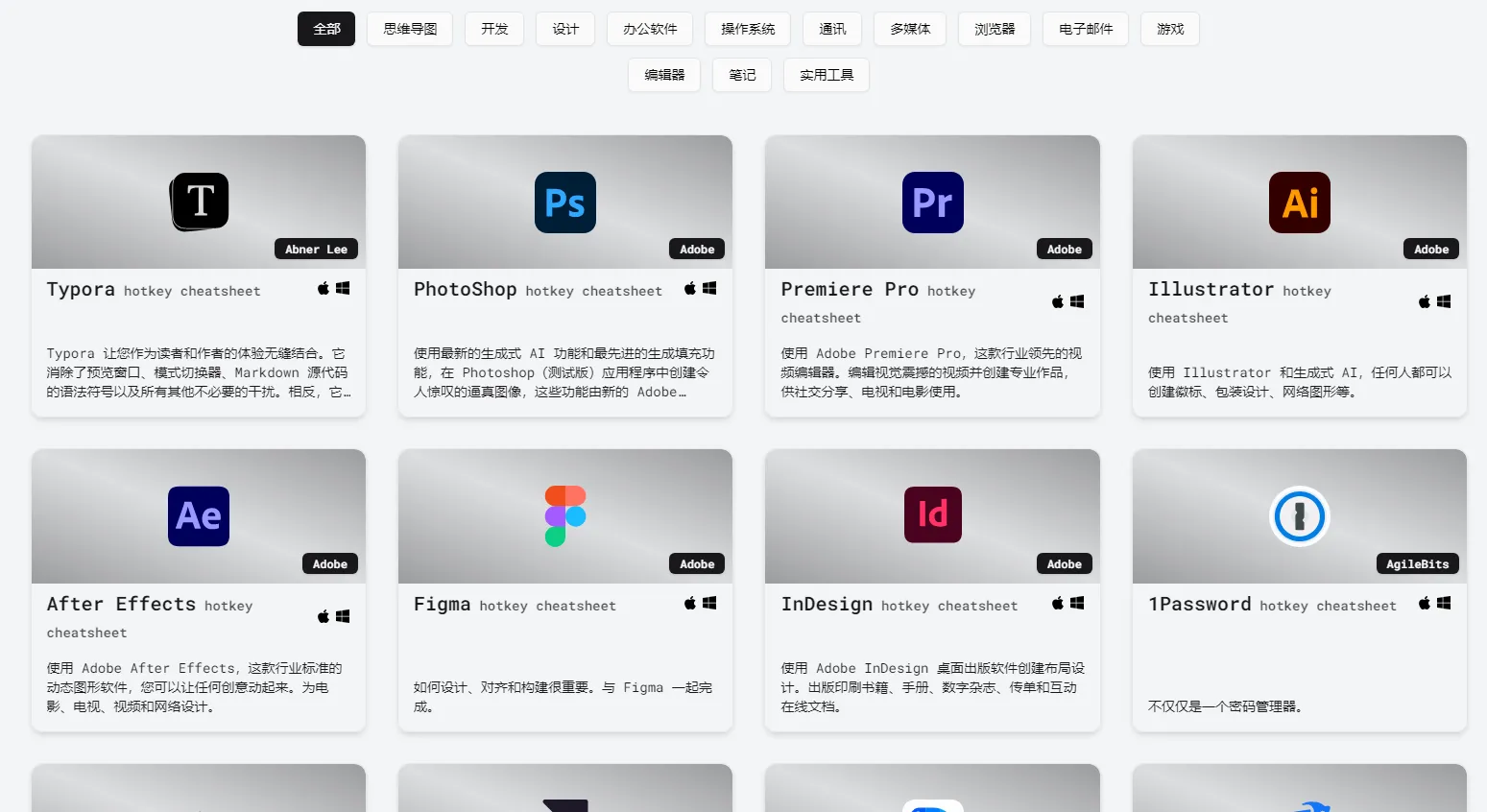
Task: Open Illustrator hotkey cheatsheet title
Action: pos(1239,302)
